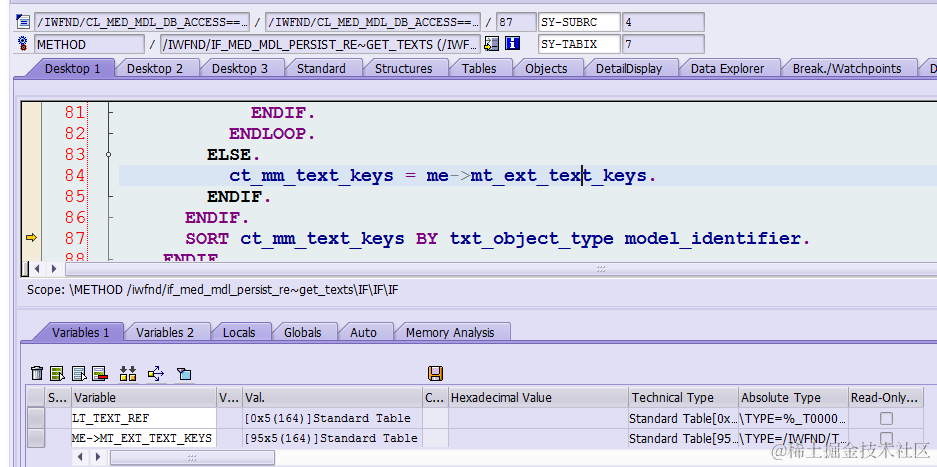The image size is (937, 467).
Task: Click the row selector button for LT_TEXT_REF
Action: (x=36, y=418)
